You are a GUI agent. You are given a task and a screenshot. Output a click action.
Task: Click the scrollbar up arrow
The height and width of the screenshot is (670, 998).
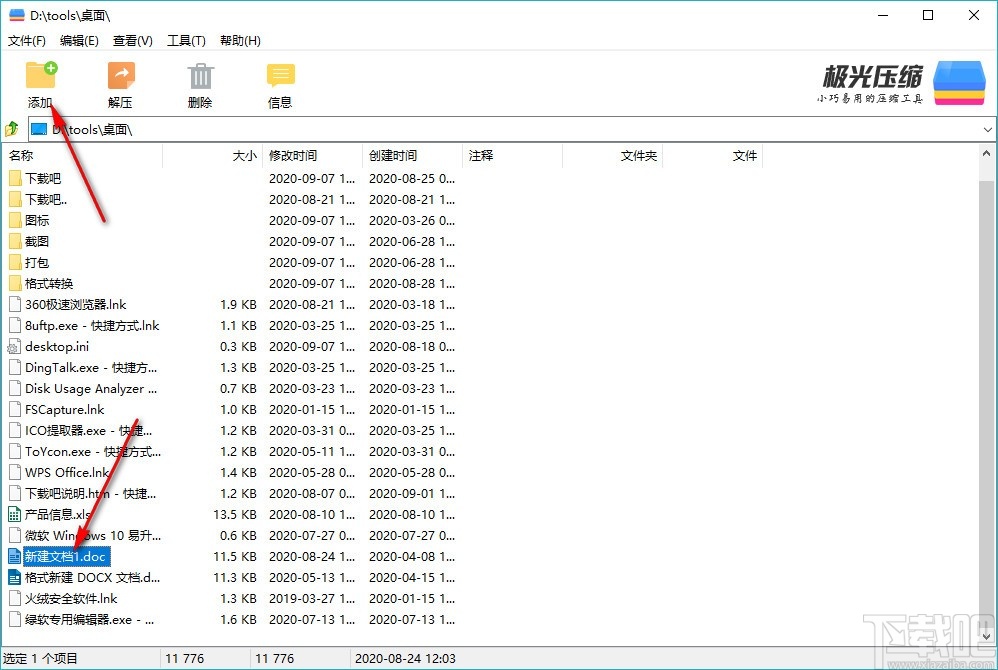[x=986, y=153]
